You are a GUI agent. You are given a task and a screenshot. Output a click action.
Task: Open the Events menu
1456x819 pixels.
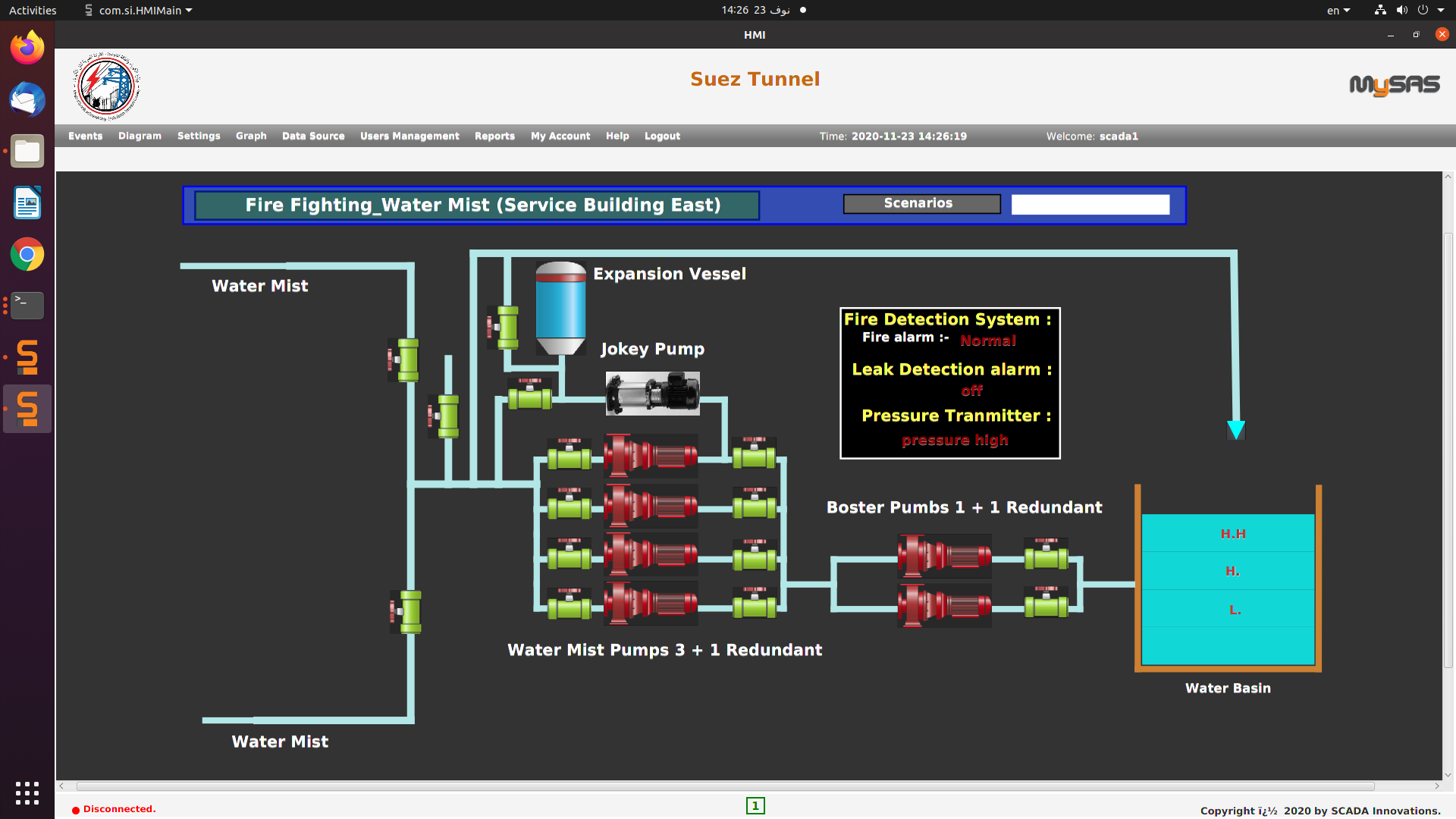(85, 136)
